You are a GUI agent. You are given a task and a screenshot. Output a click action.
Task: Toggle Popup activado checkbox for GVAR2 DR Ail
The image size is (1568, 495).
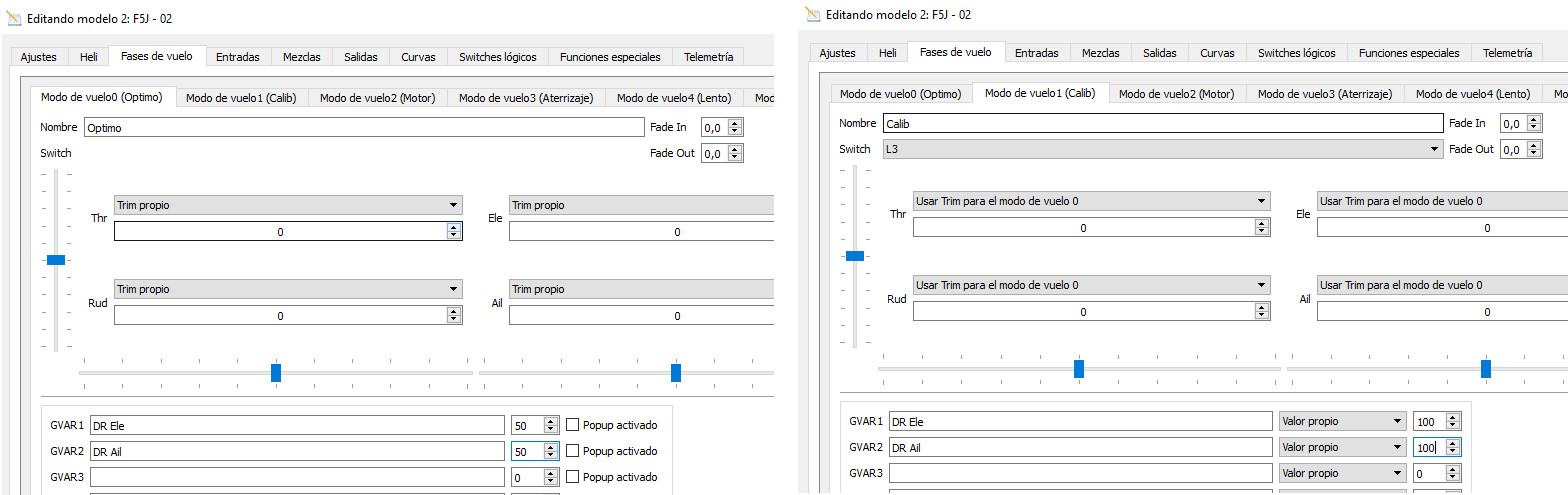[x=573, y=451]
